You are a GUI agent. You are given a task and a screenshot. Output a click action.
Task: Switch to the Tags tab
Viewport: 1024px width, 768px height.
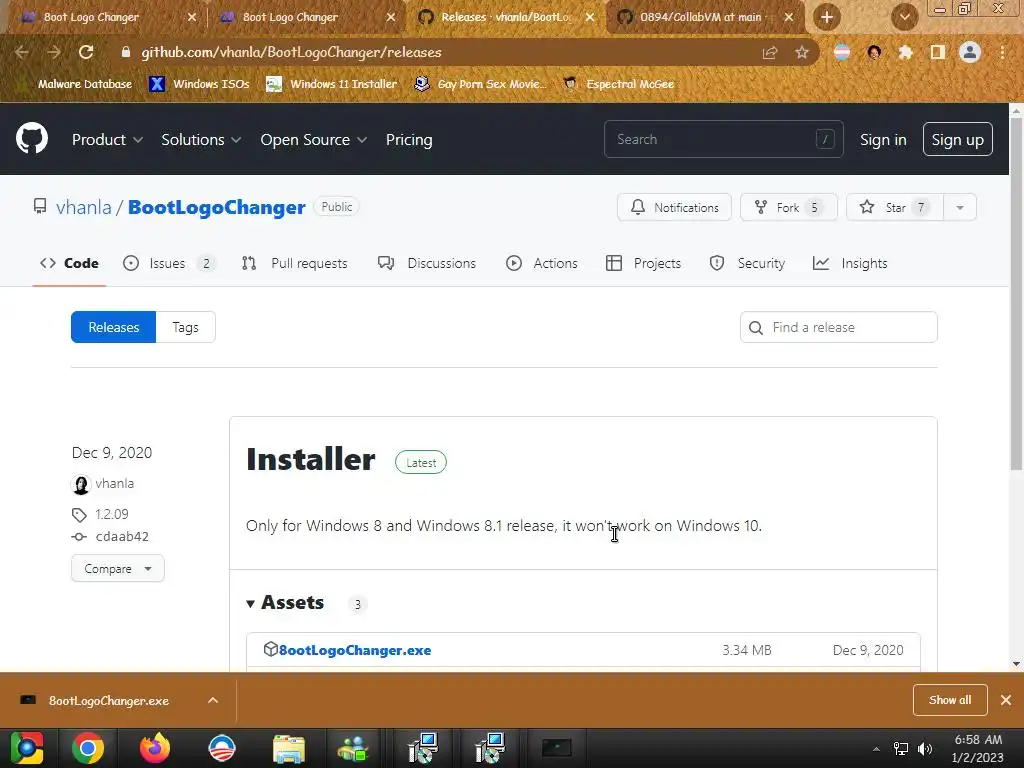[x=185, y=327]
